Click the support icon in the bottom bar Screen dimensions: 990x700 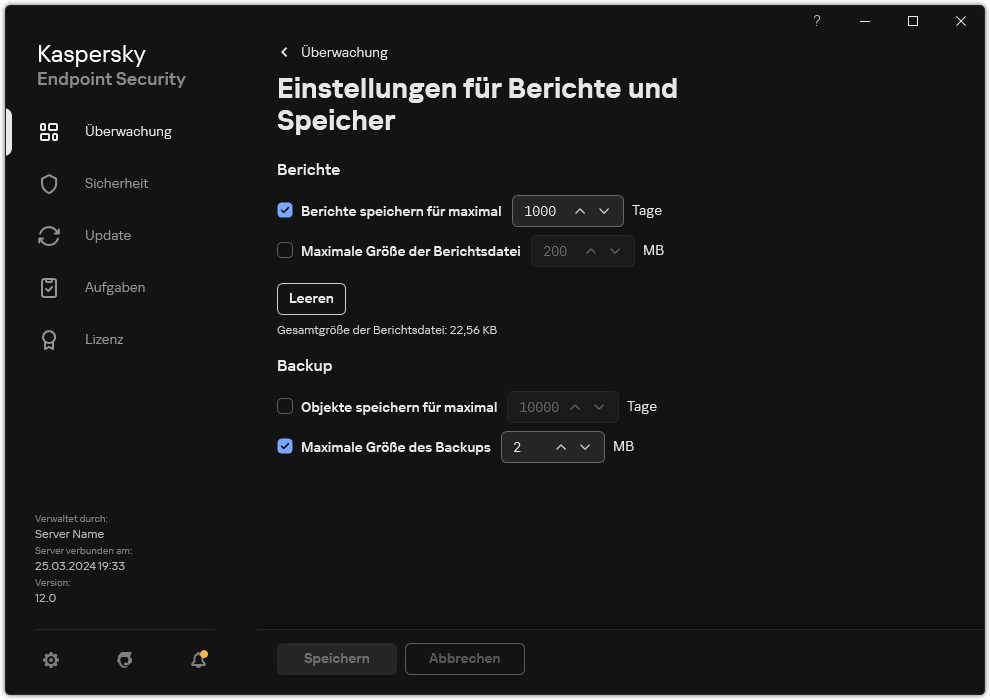[x=124, y=660]
